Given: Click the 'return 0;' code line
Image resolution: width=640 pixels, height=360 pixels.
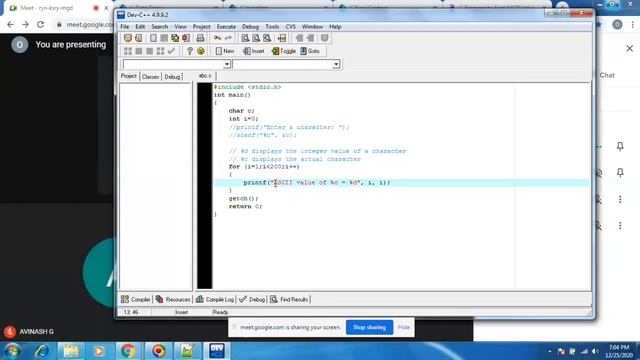Looking at the screenshot, I should (x=245, y=207).
